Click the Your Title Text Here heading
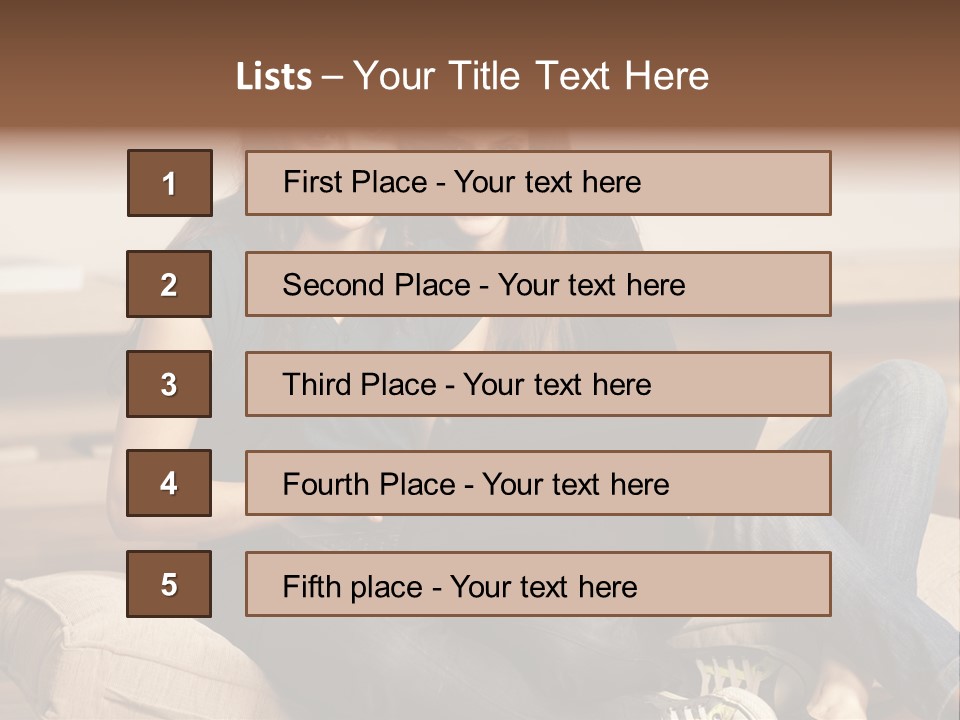The image size is (960, 720). pyautogui.click(x=531, y=76)
